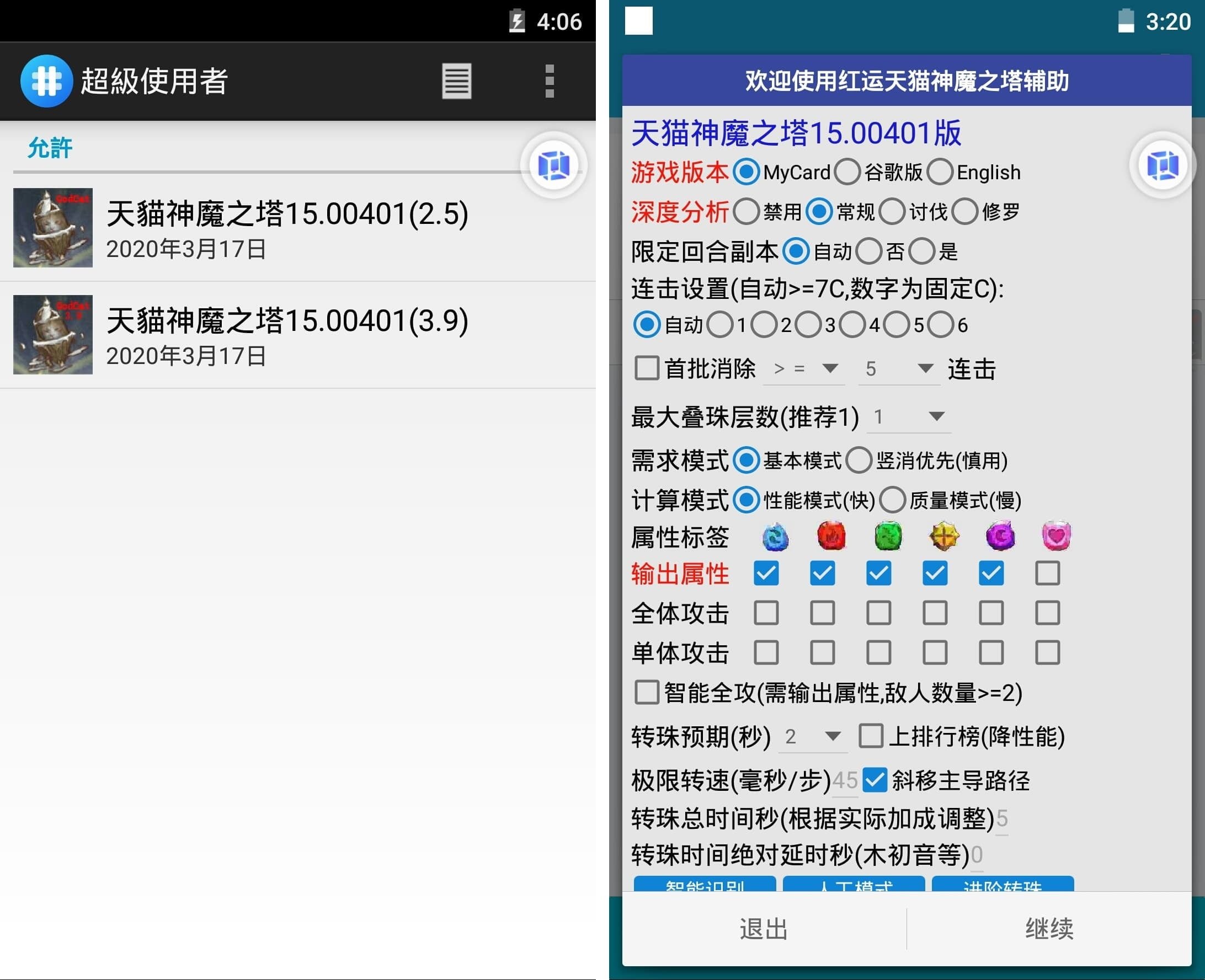
Task: Check 全体攻击 for water attribute
Action: [766, 613]
